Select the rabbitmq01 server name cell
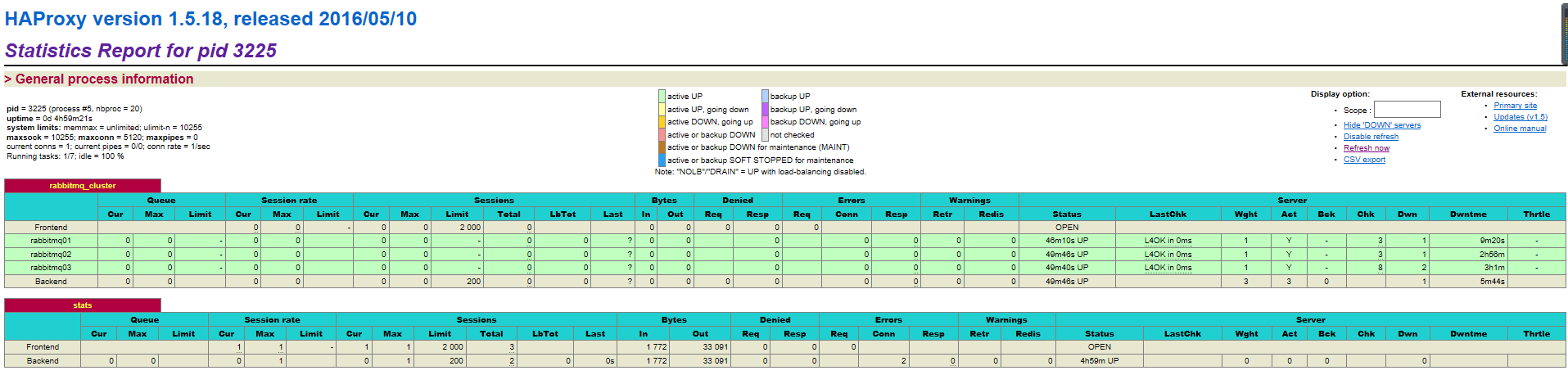The height and width of the screenshot is (375, 1568). pyautogui.click(x=51, y=241)
